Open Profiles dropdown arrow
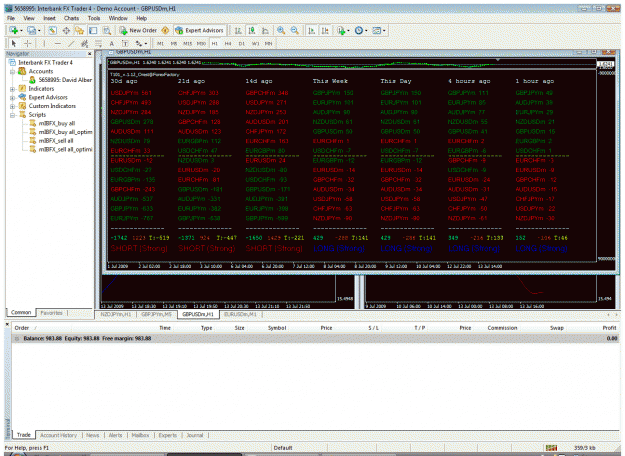This screenshot has height=456, width=625. (39, 31)
